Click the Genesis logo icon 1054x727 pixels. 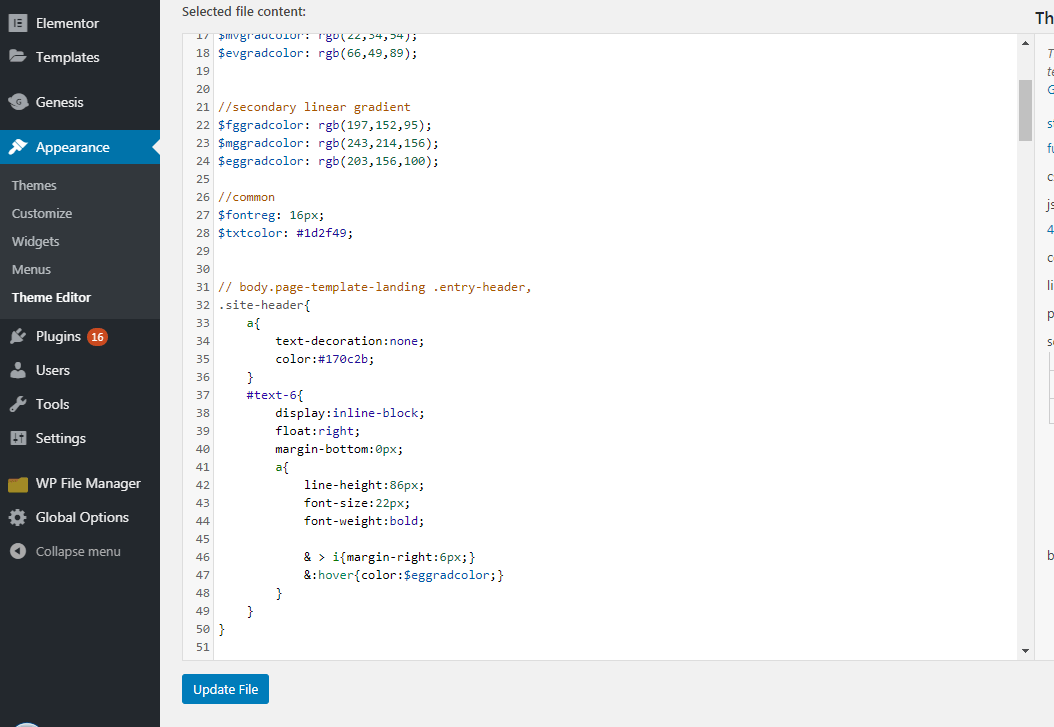[17, 102]
